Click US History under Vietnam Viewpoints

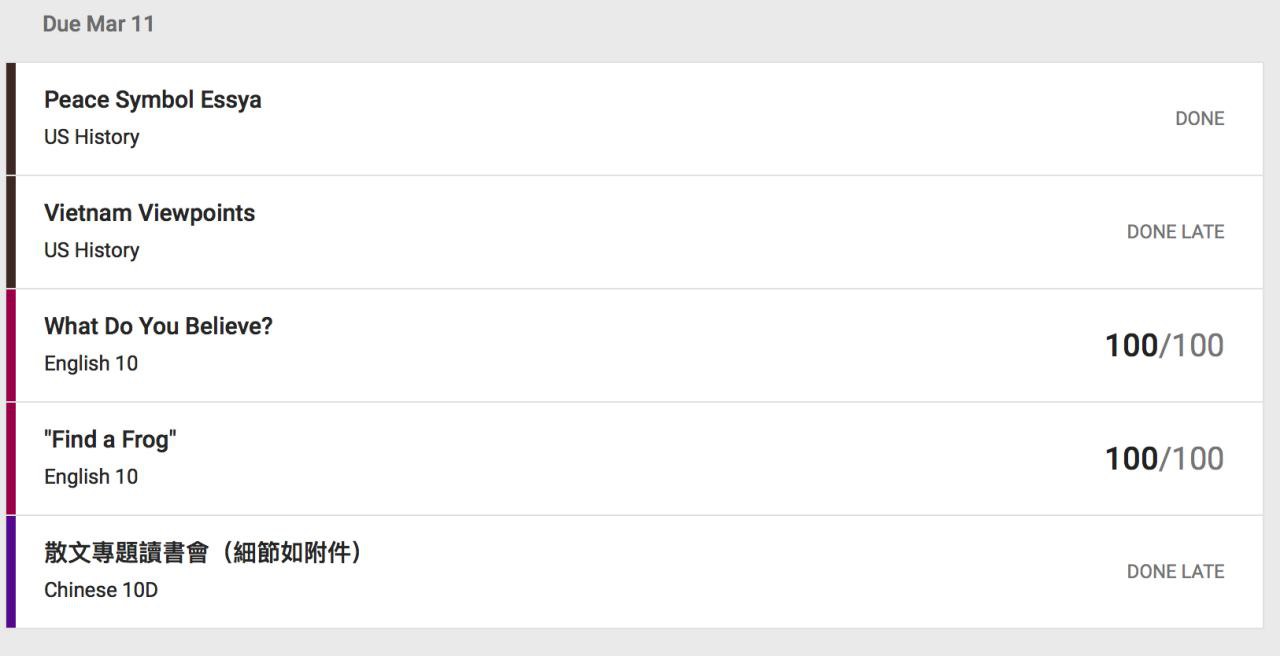91,250
